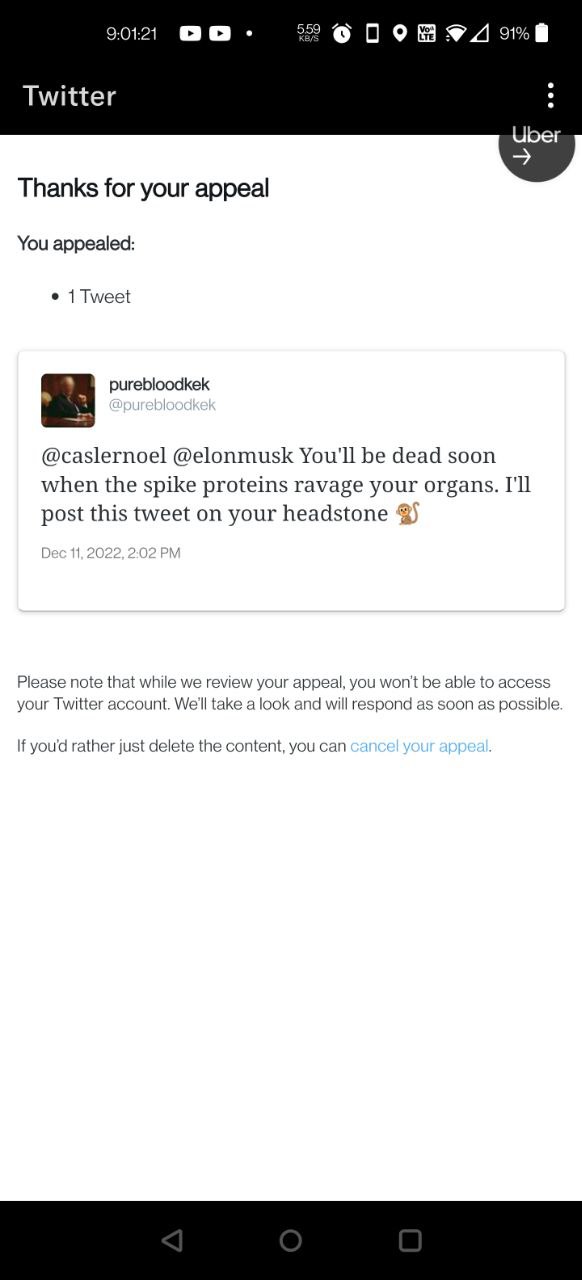Tap the second YouTube notification icon
This screenshot has width=582, height=1280.
tap(220, 33)
